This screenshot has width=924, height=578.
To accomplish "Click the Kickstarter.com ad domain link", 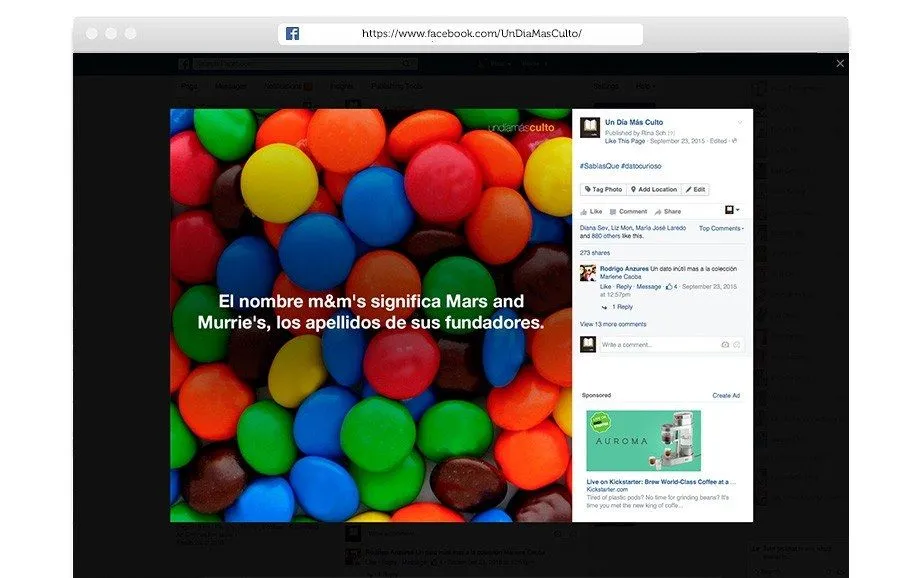I will pyautogui.click(x=607, y=490).
